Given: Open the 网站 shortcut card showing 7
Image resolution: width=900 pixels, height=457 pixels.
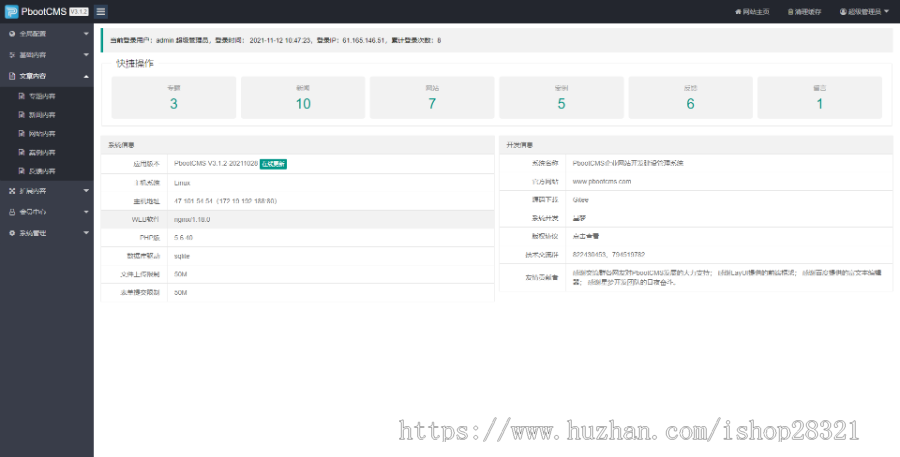Looking at the screenshot, I should (432, 98).
